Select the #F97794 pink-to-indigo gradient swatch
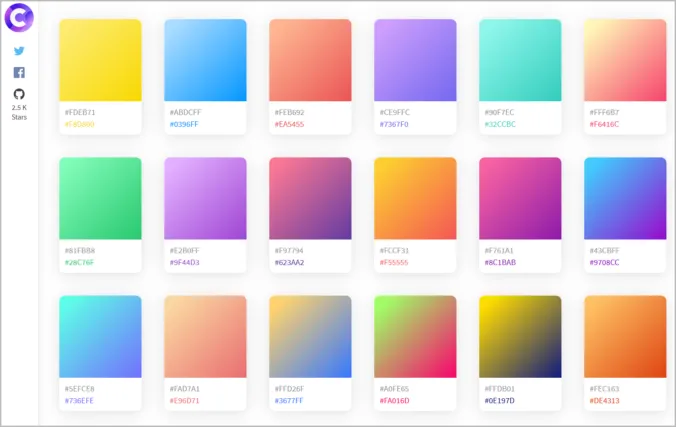 pos(310,198)
